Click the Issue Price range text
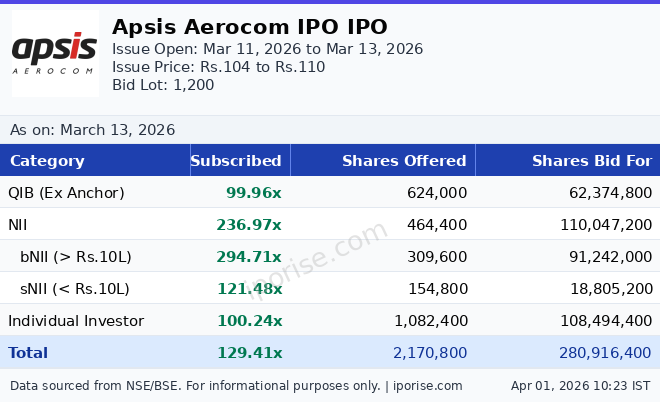The width and height of the screenshot is (660, 402). point(218,67)
